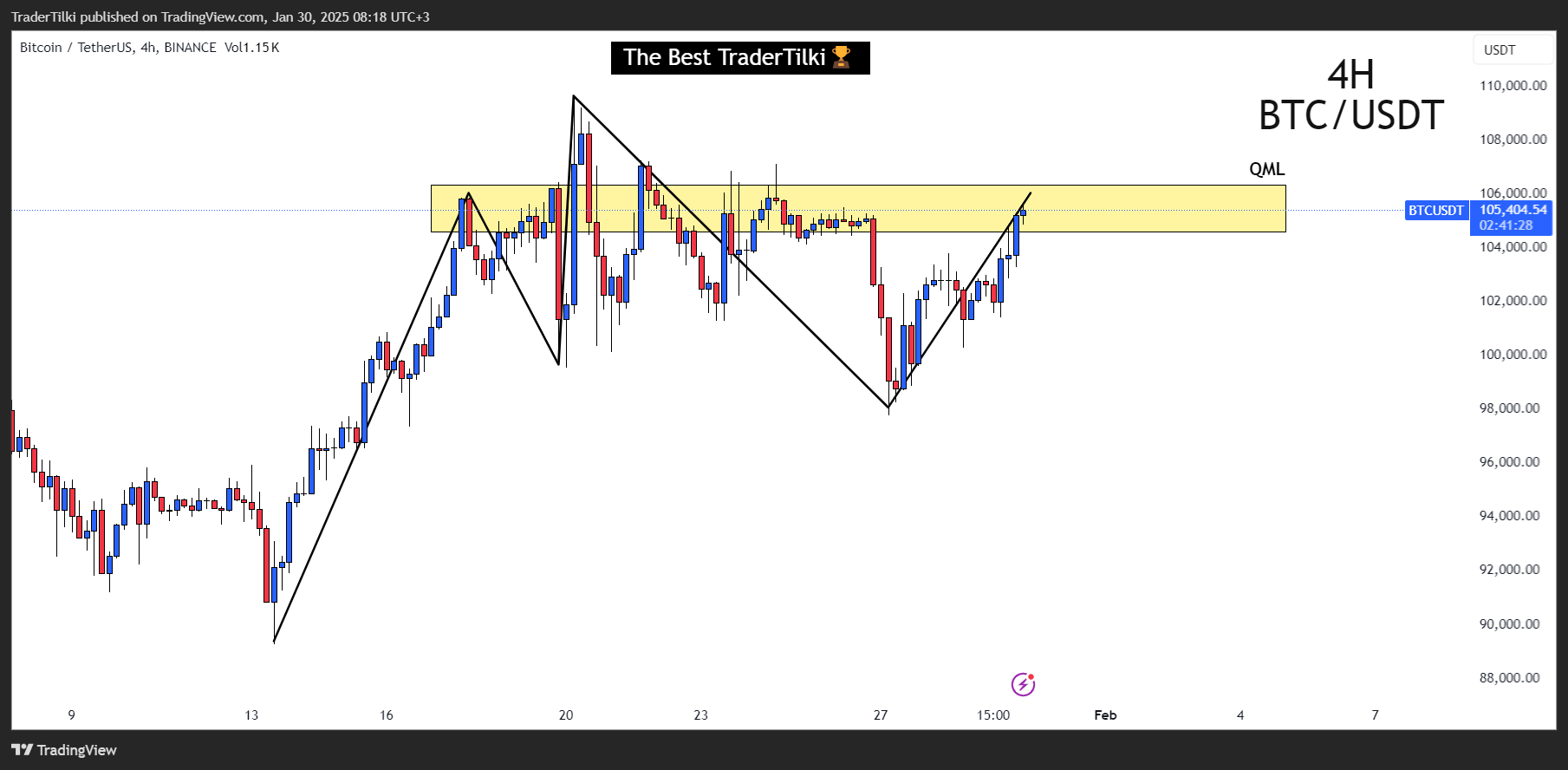Screen dimensions: 1568x770
Task: Click the countdown timer 02:41:28
Action: click(x=1506, y=225)
